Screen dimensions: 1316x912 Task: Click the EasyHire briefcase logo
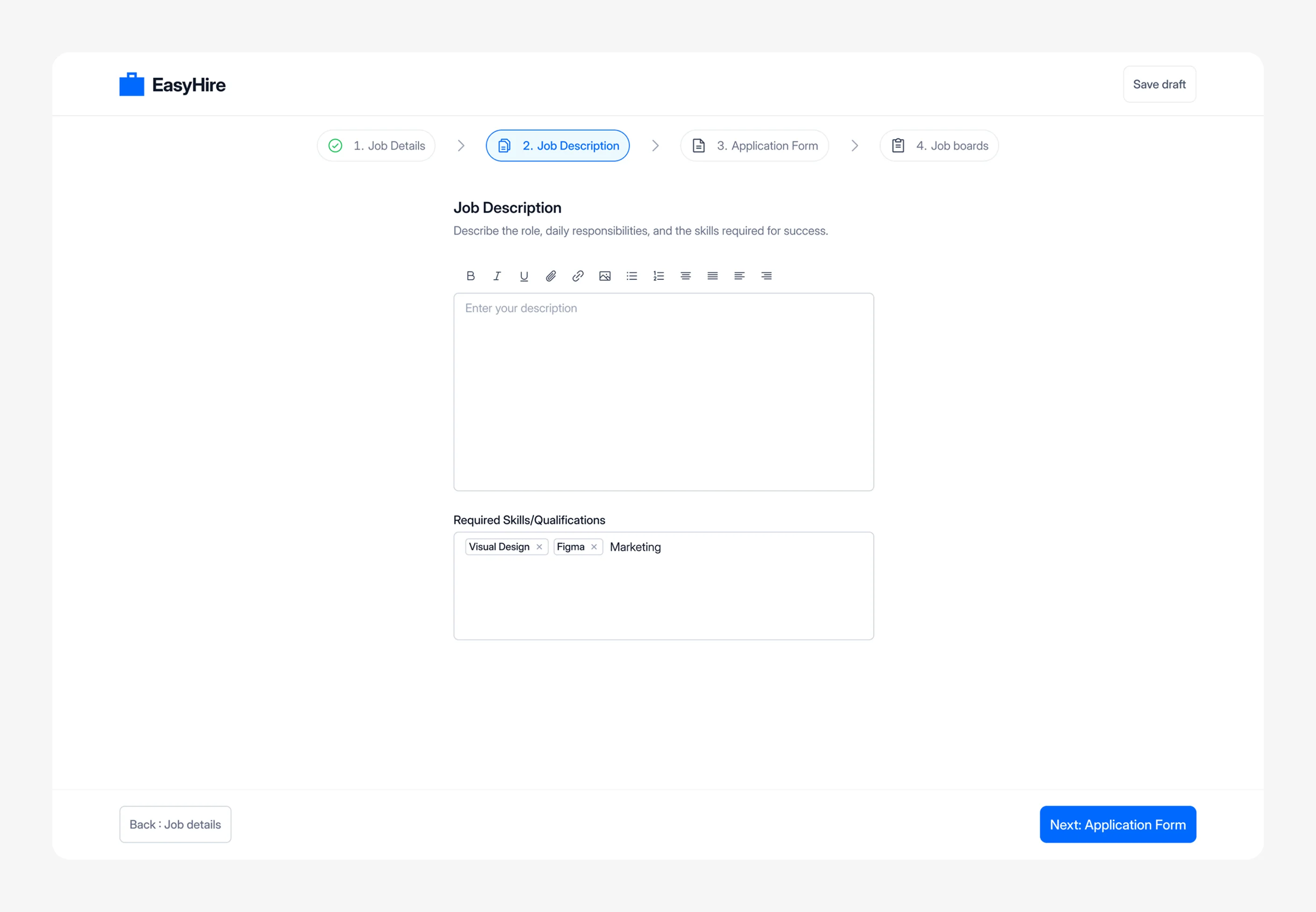click(x=131, y=85)
